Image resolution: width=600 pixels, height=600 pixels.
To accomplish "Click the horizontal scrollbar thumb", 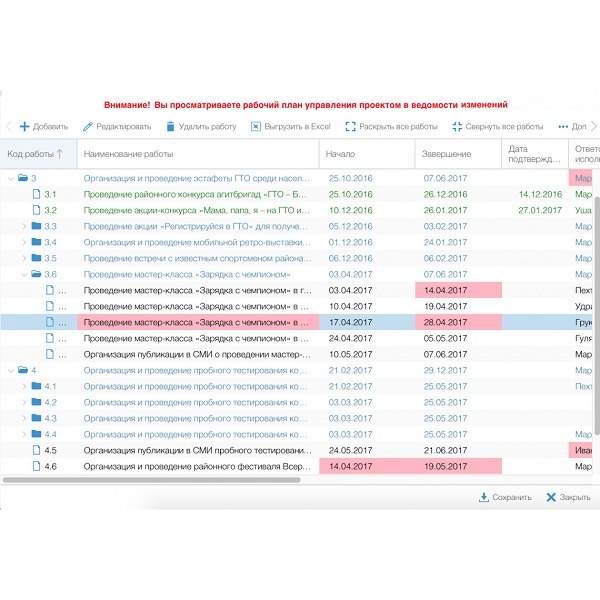I will click(152, 480).
